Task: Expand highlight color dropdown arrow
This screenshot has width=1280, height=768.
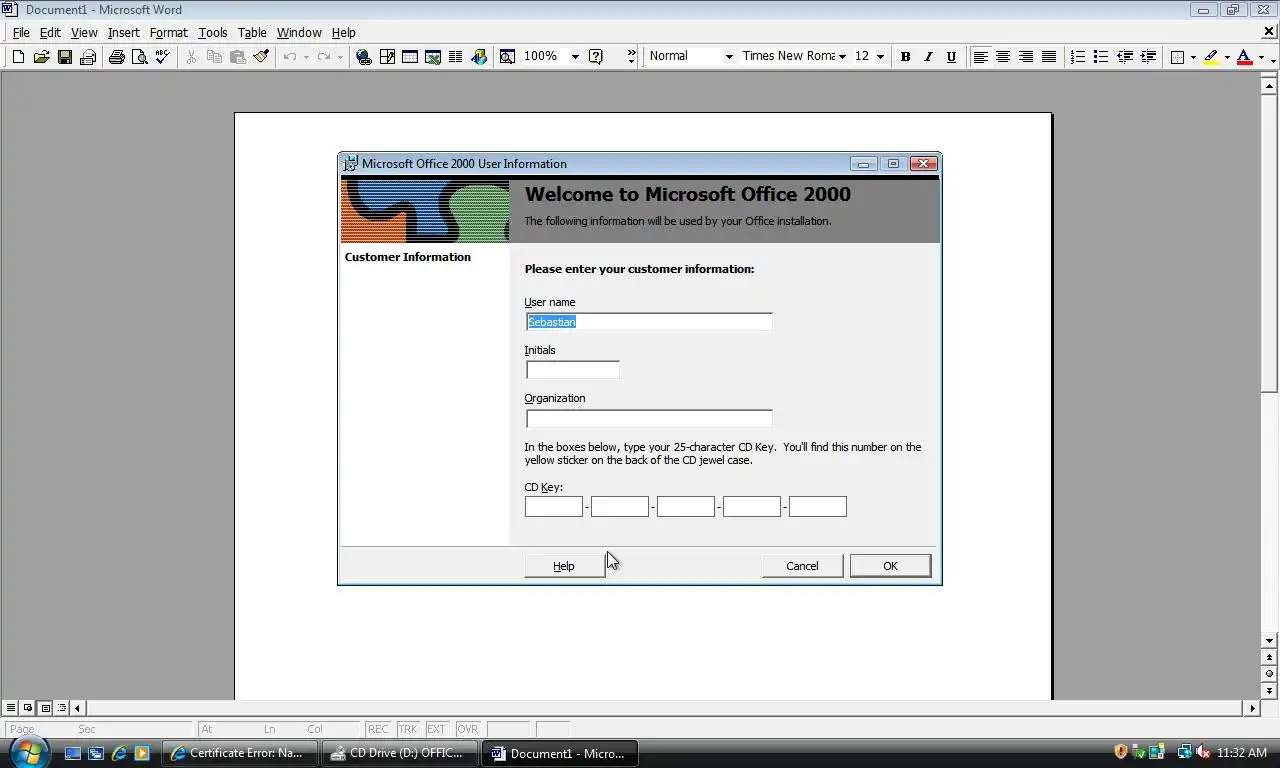Action: tap(1227, 57)
